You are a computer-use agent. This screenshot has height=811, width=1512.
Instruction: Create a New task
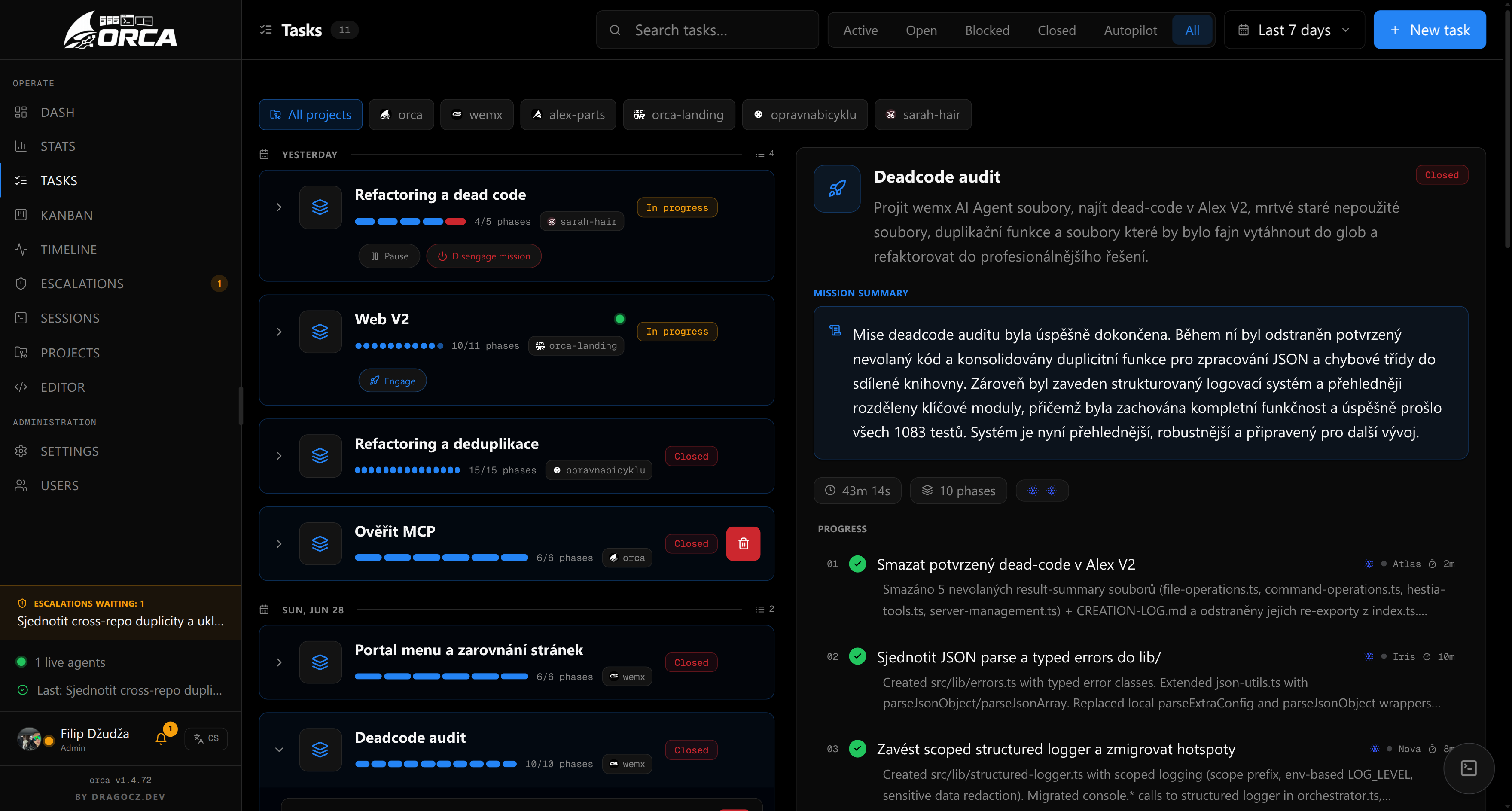[1429, 30]
